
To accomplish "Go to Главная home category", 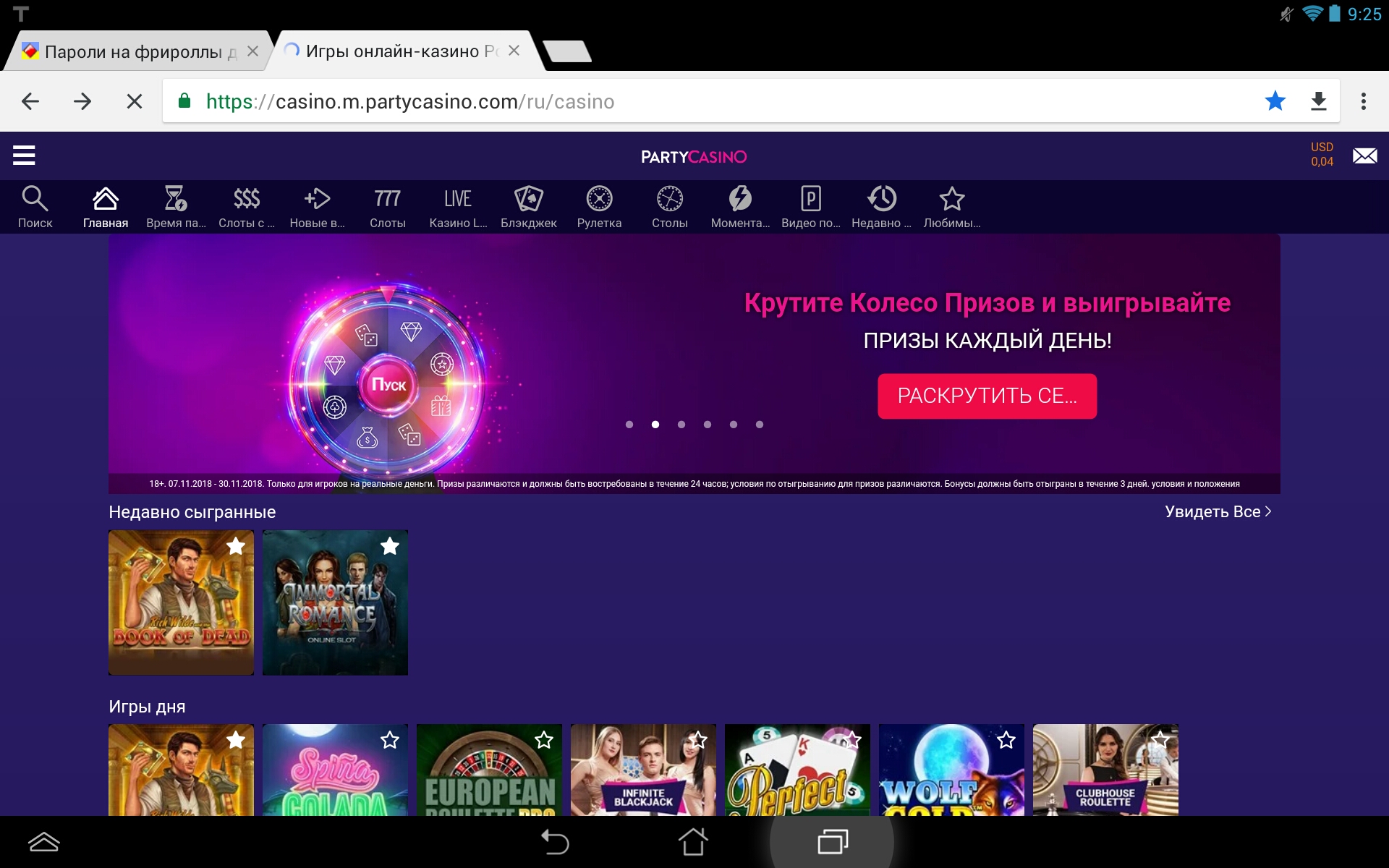I will [106, 207].
